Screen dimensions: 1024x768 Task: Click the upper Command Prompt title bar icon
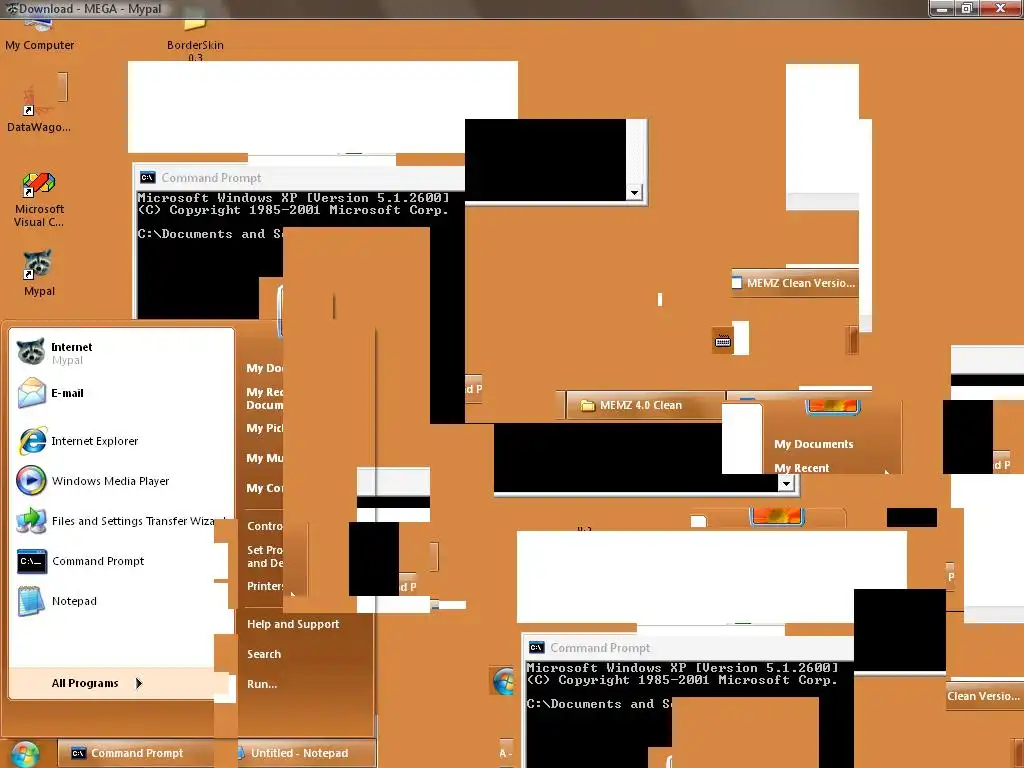(x=148, y=178)
